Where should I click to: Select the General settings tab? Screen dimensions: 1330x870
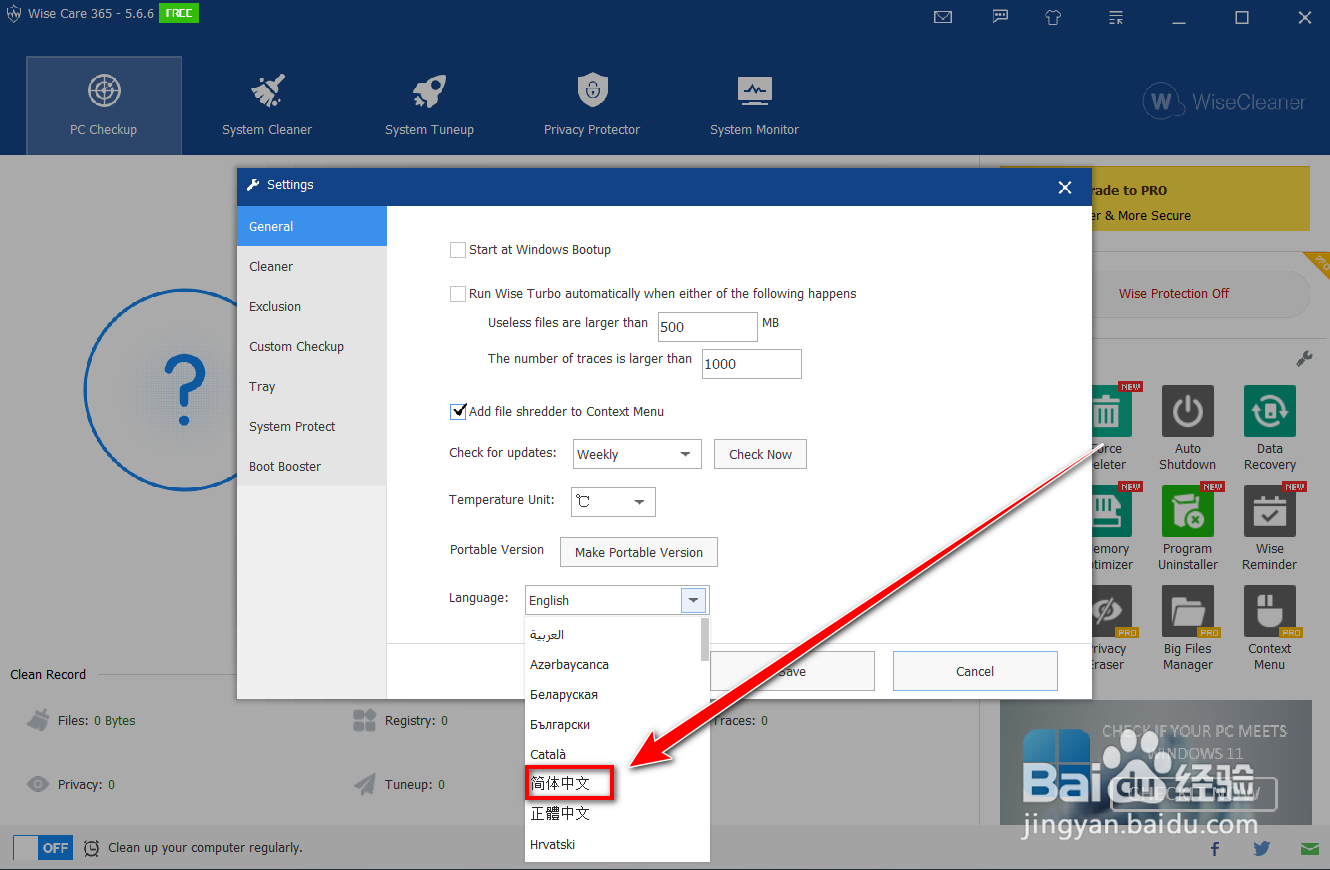coord(311,226)
